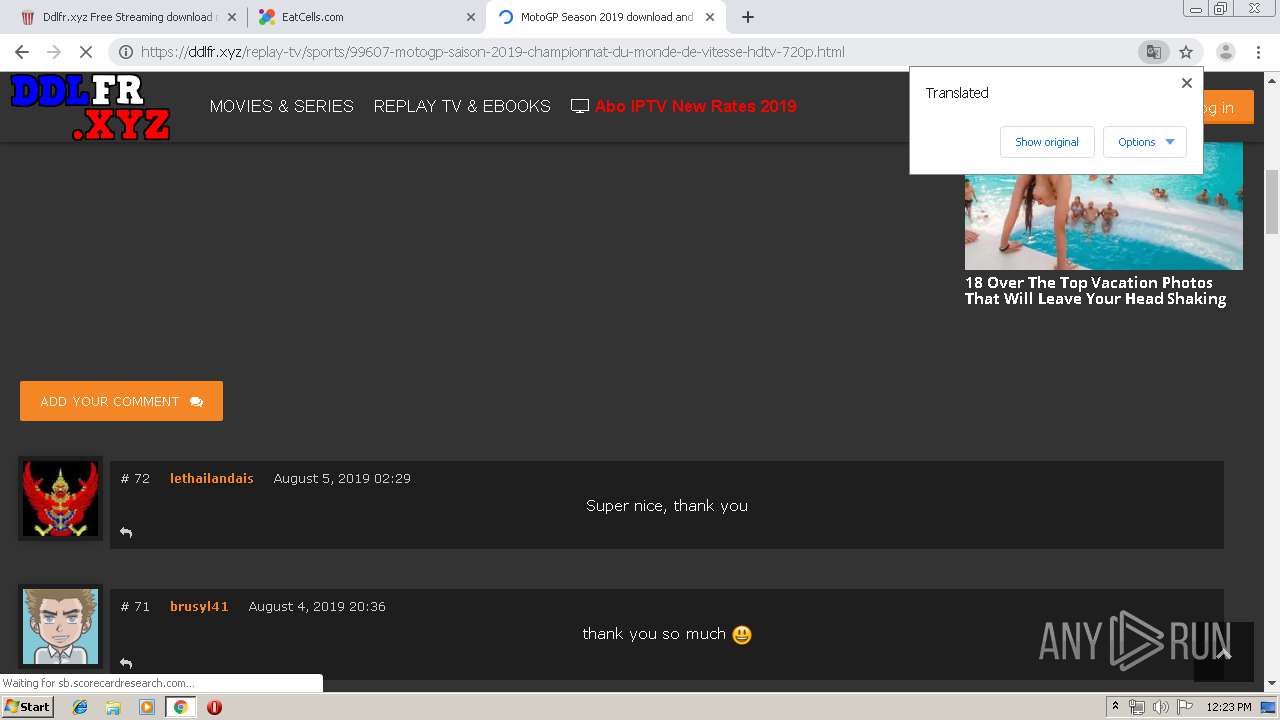Click the Google Translate icon in address bar
The height and width of the screenshot is (720, 1280).
[x=1153, y=52]
